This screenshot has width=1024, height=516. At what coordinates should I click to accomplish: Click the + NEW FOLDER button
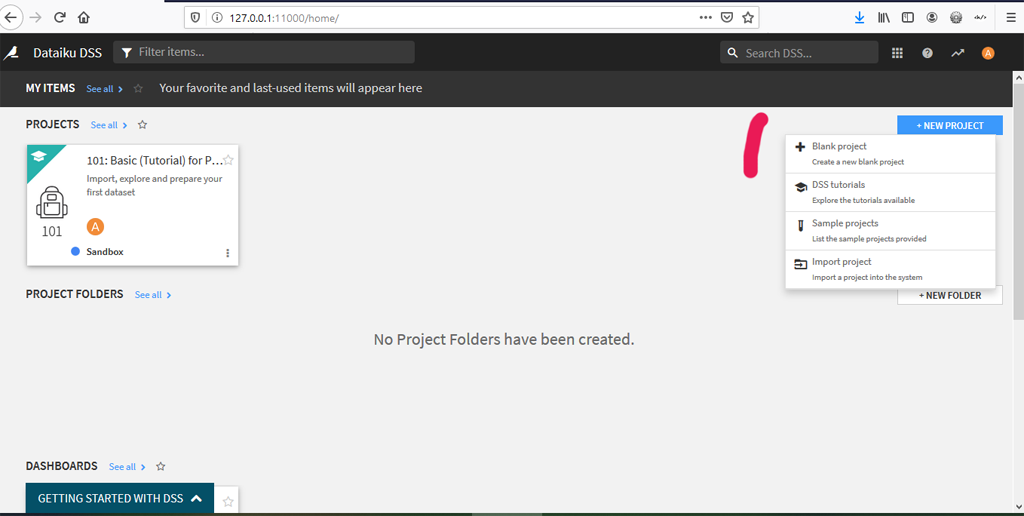pos(950,295)
